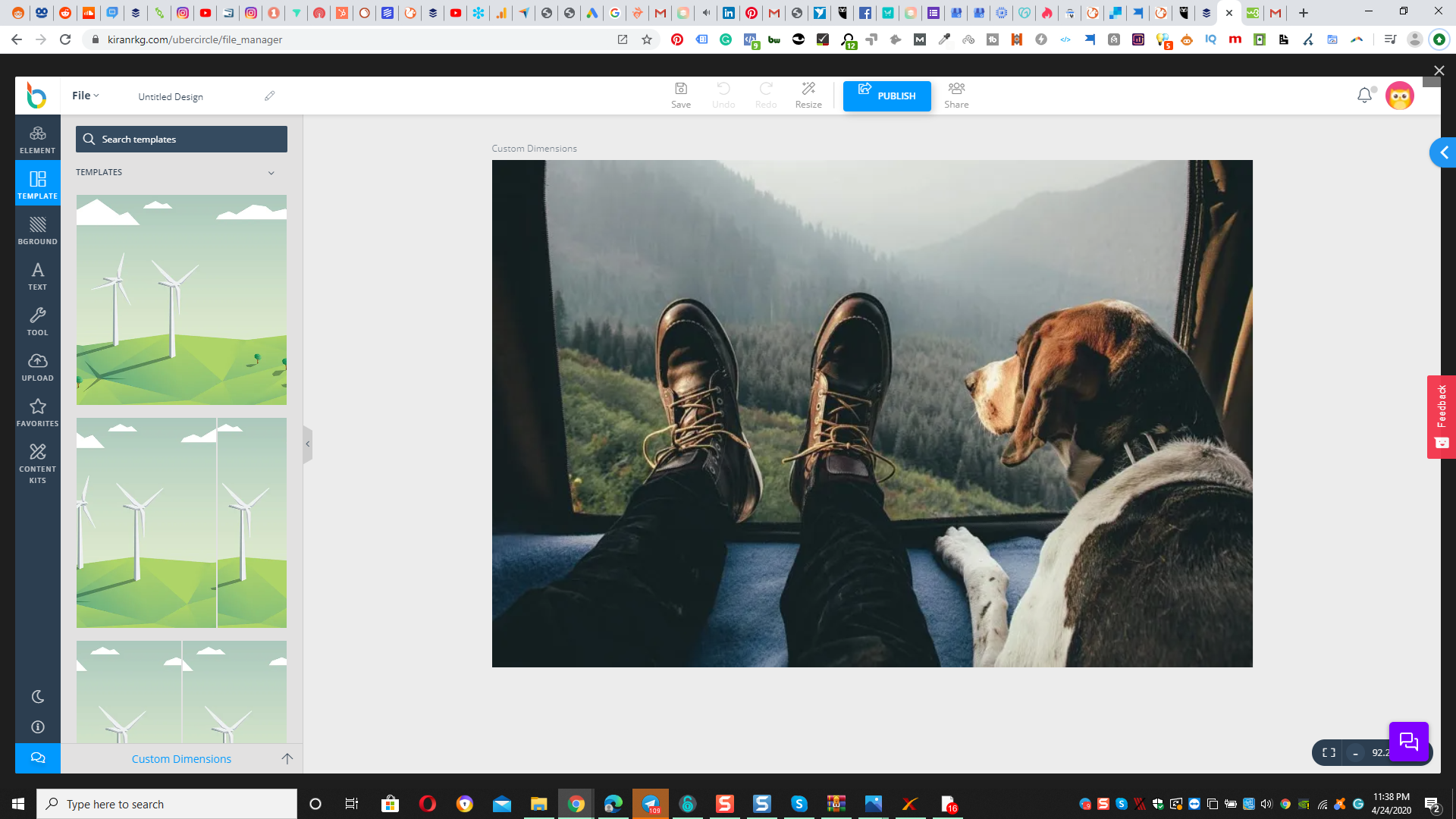Collapse the templates side panel handle
The height and width of the screenshot is (819, 1456).
(x=307, y=444)
